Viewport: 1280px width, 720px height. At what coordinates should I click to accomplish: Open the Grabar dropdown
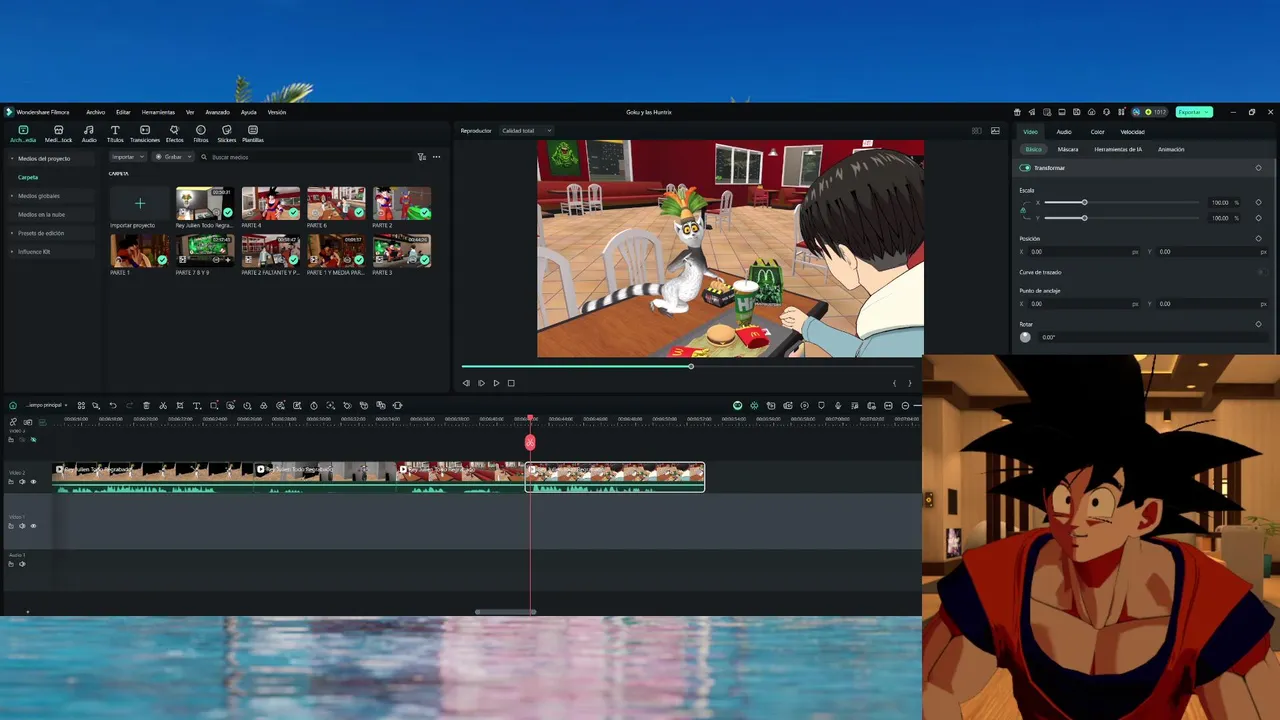click(x=173, y=157)
